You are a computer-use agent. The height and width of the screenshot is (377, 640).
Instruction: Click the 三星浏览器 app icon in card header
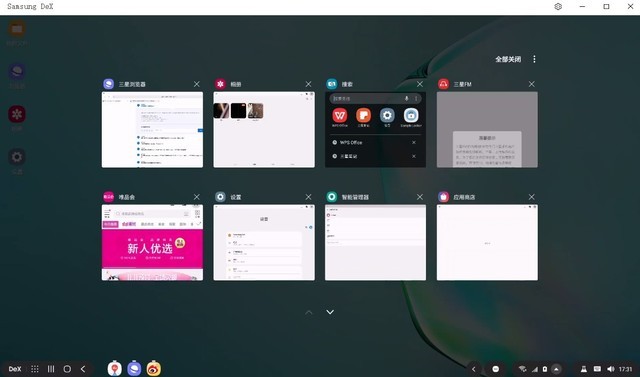coord(109,84)
